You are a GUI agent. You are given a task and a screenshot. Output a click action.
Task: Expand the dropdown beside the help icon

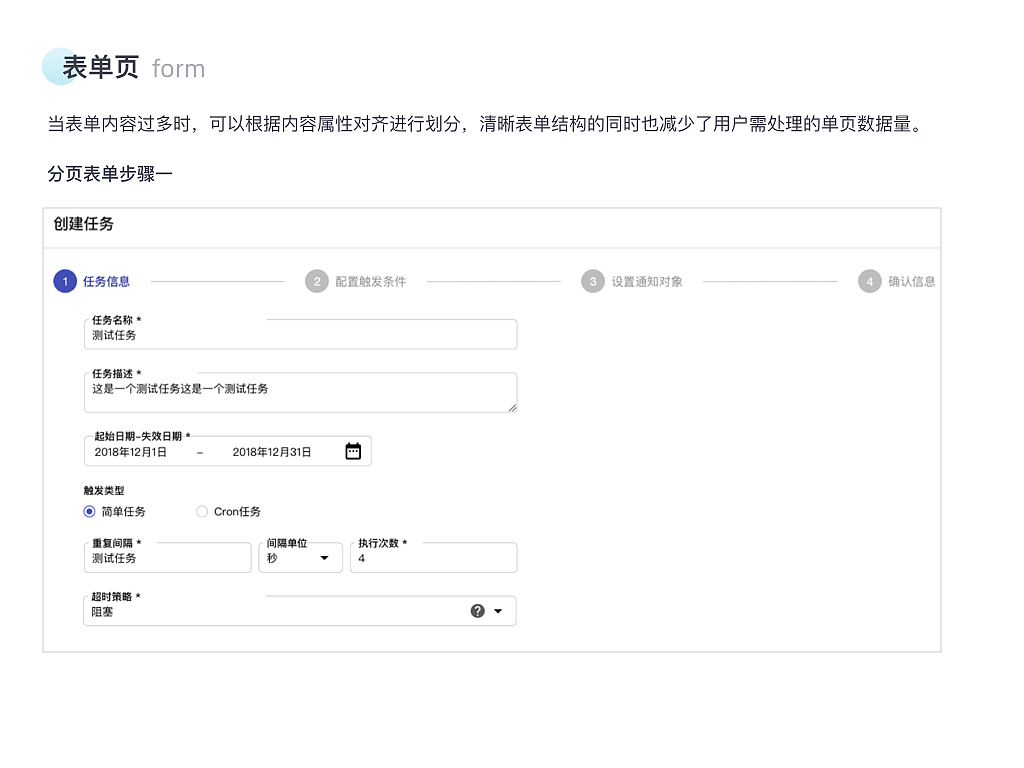tap(497, 610)
